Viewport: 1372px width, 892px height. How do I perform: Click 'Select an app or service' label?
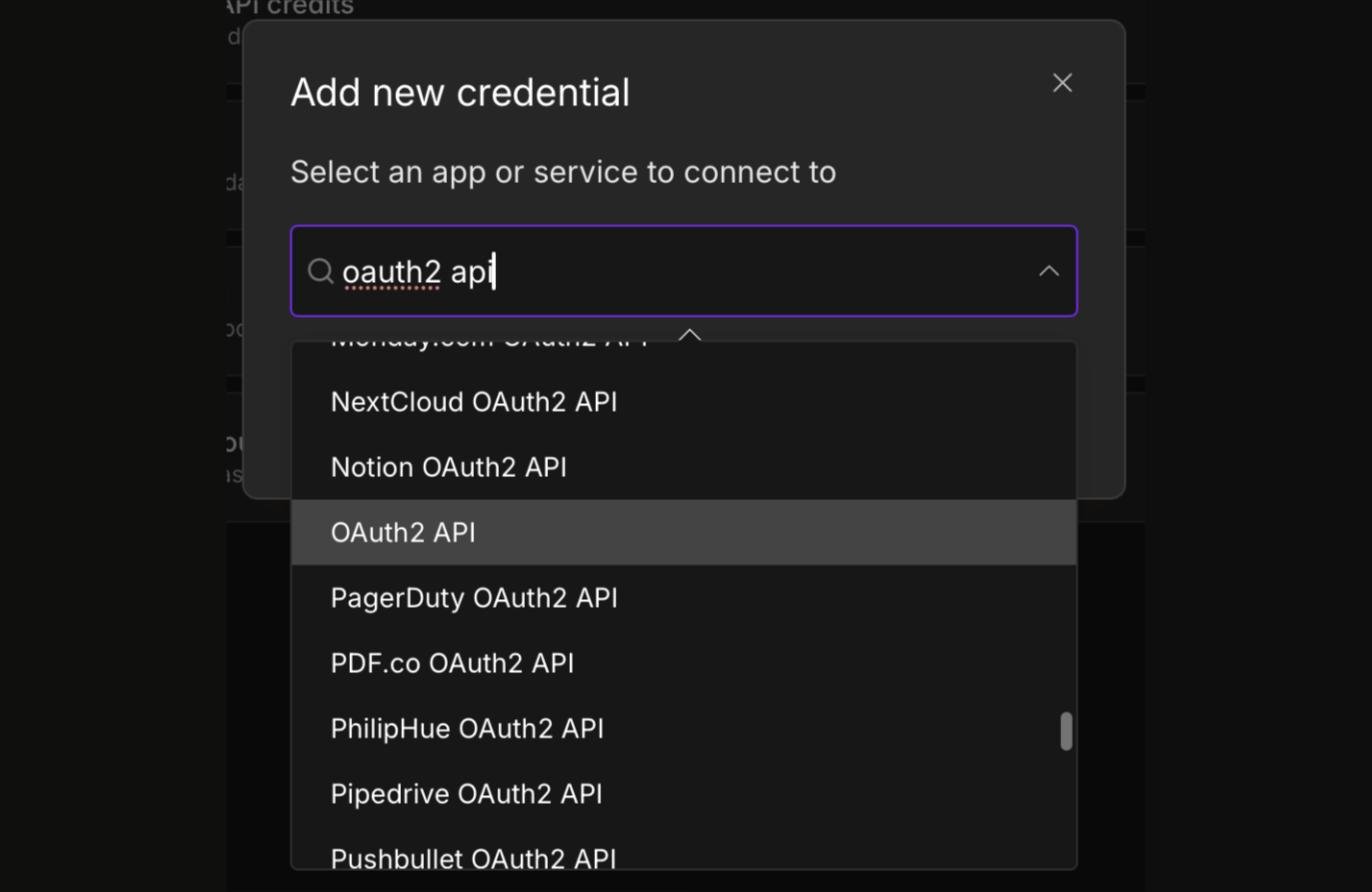pyautogui.click(x=563, y=172)
